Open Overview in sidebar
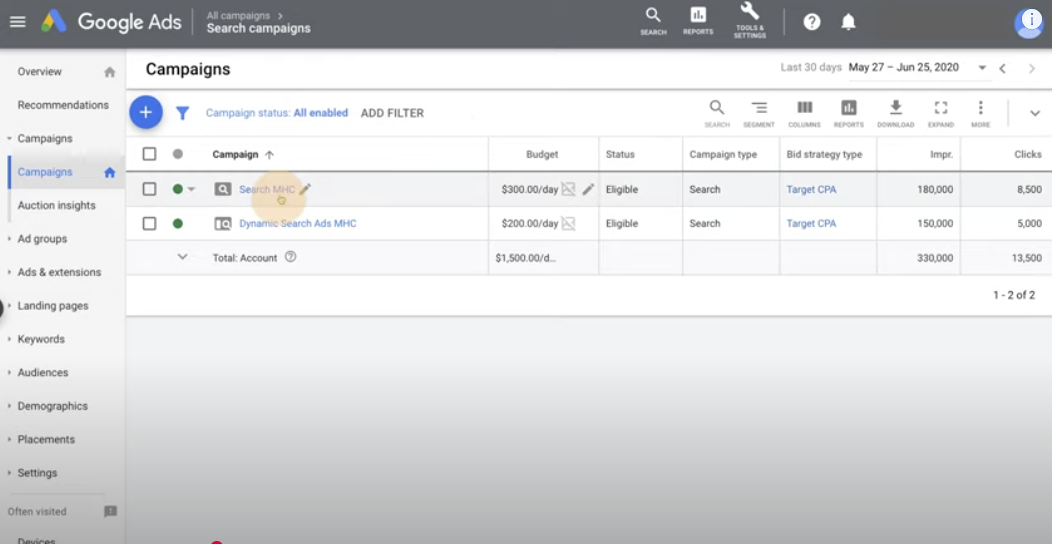This screenshot has width=1052, height=544. [40, 72]
